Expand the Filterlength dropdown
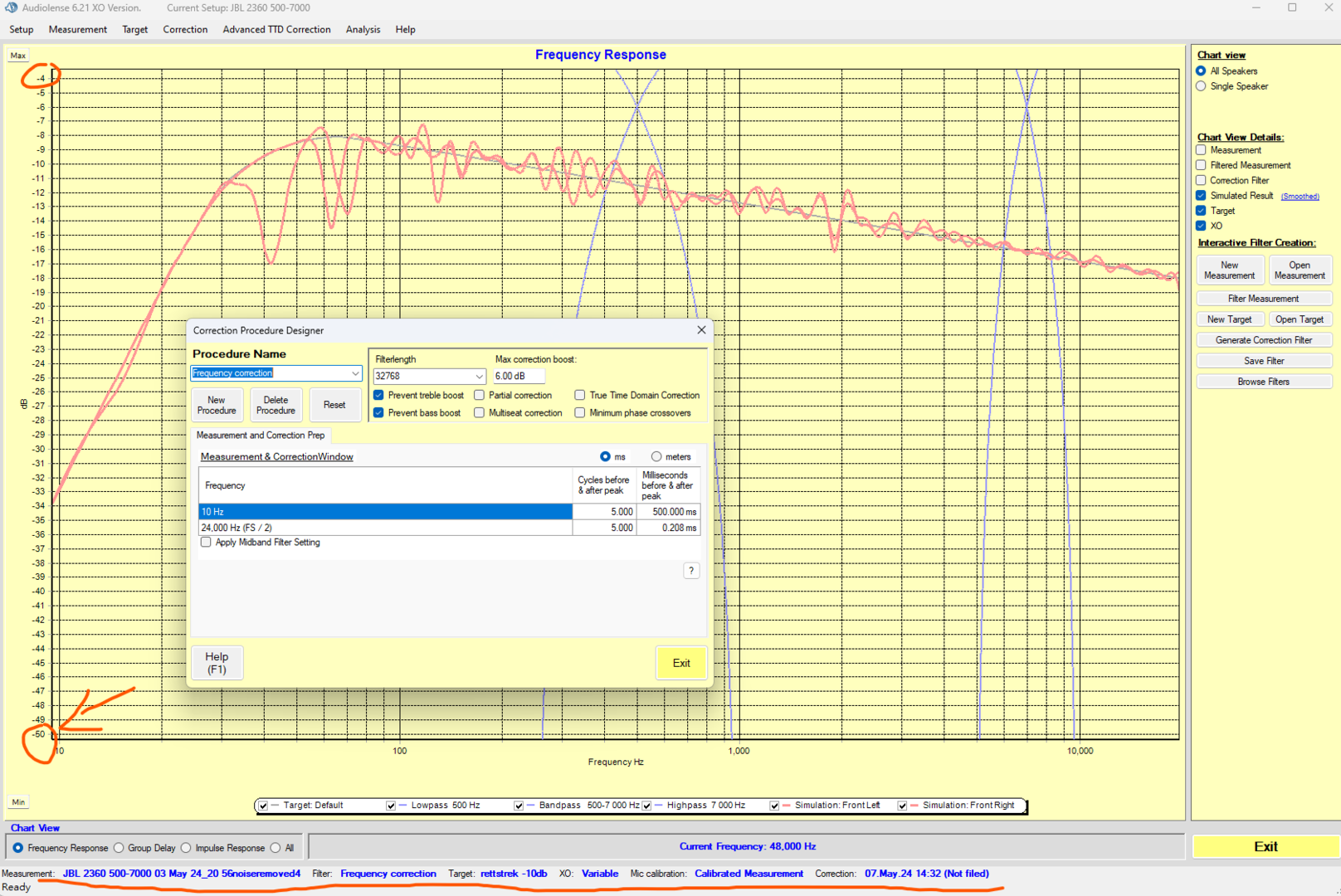The height and width of the screenshot is (896, 1341). point(479,377)
